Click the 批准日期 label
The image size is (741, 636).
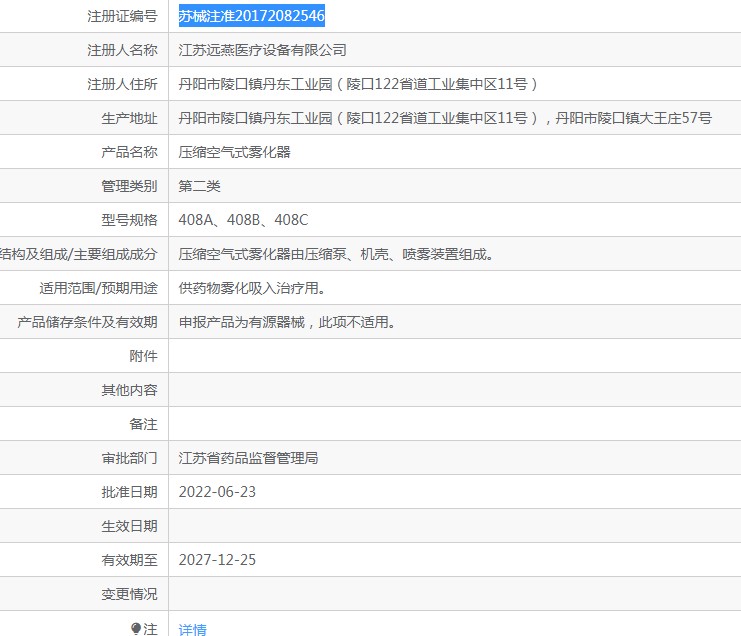tap(129, 492)
